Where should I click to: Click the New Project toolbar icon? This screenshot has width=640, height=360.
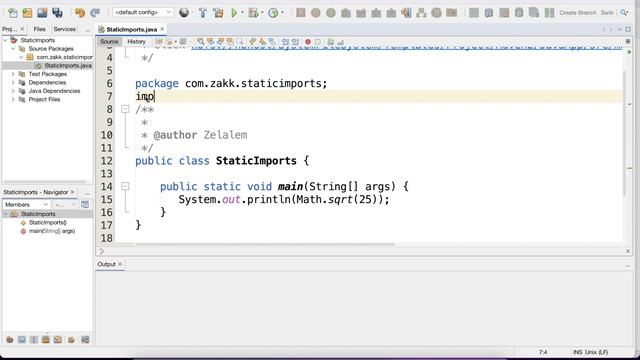[27, 13]
